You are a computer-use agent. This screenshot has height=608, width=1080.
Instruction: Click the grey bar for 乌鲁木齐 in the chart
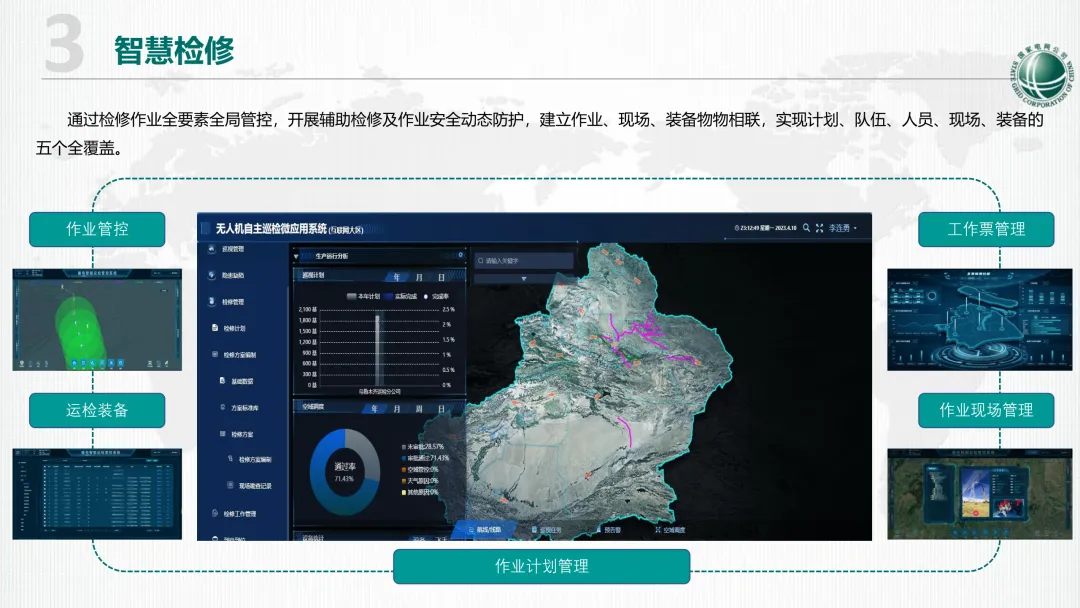tap(378, 349)
